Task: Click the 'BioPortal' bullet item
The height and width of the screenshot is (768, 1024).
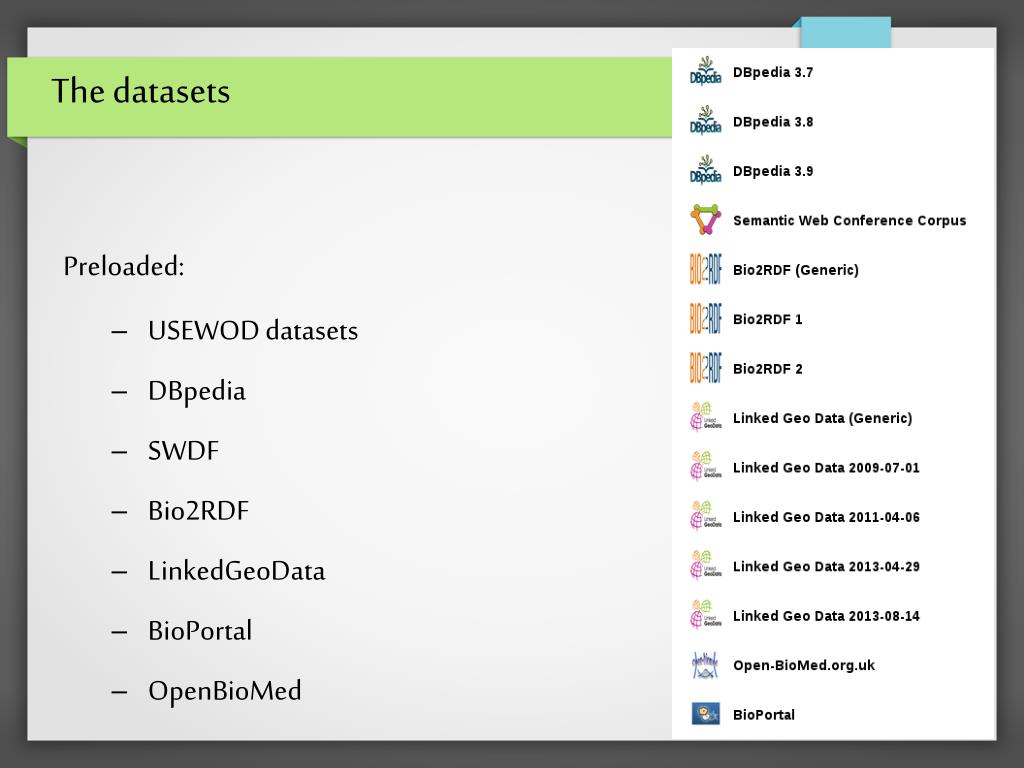Action: tap(200, 631)
